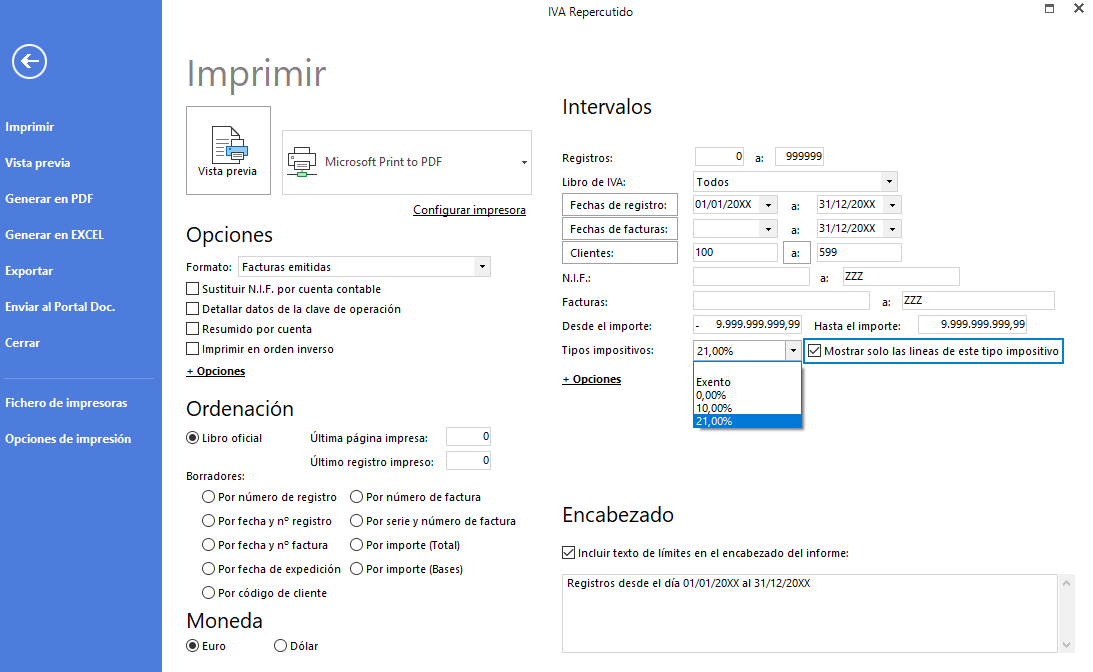Expand + Opciones under Intervalos
Screen dimensions: 1093x672
tap(591, 379)
